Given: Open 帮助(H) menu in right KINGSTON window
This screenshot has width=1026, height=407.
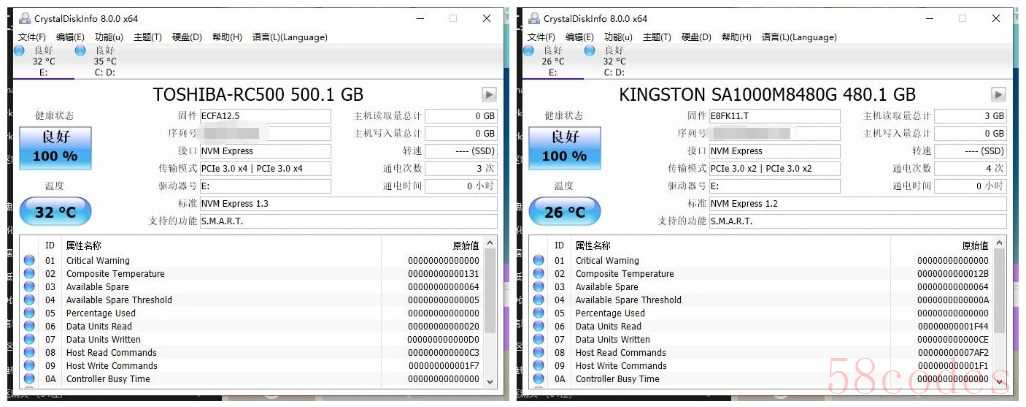Looking at the screenshot, I should 736,37.
